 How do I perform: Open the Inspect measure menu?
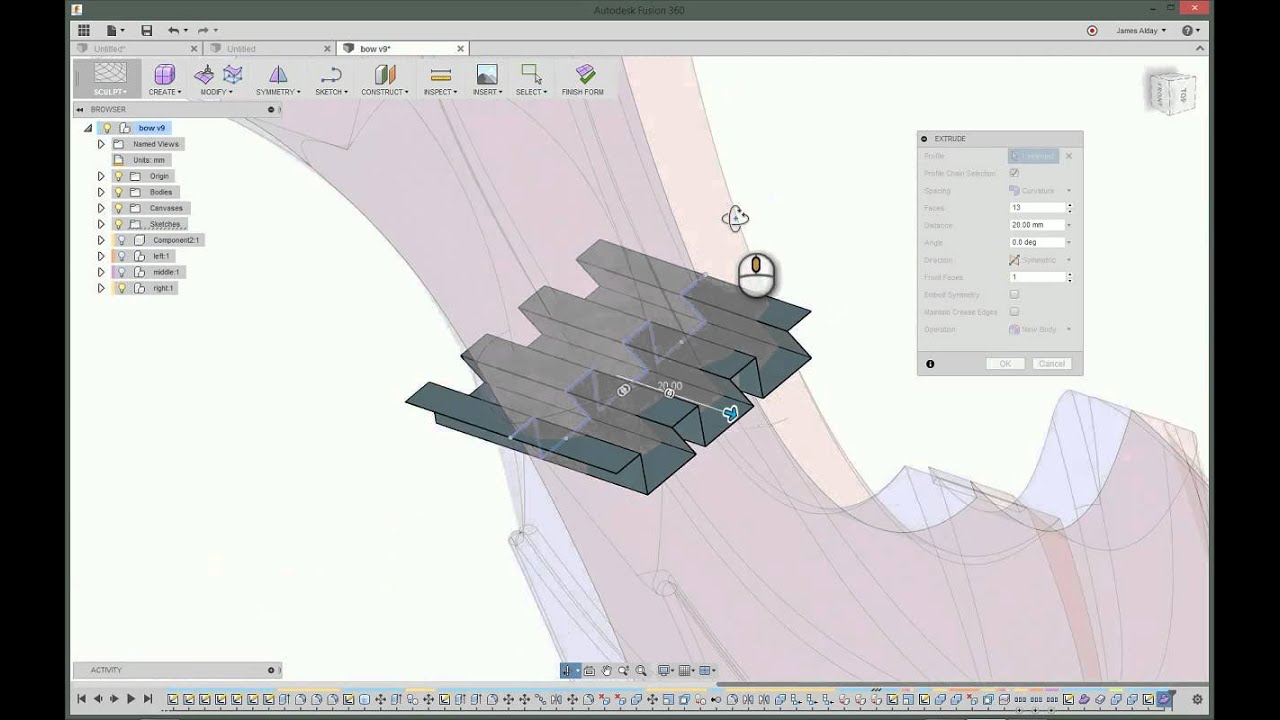click(440, 79)
